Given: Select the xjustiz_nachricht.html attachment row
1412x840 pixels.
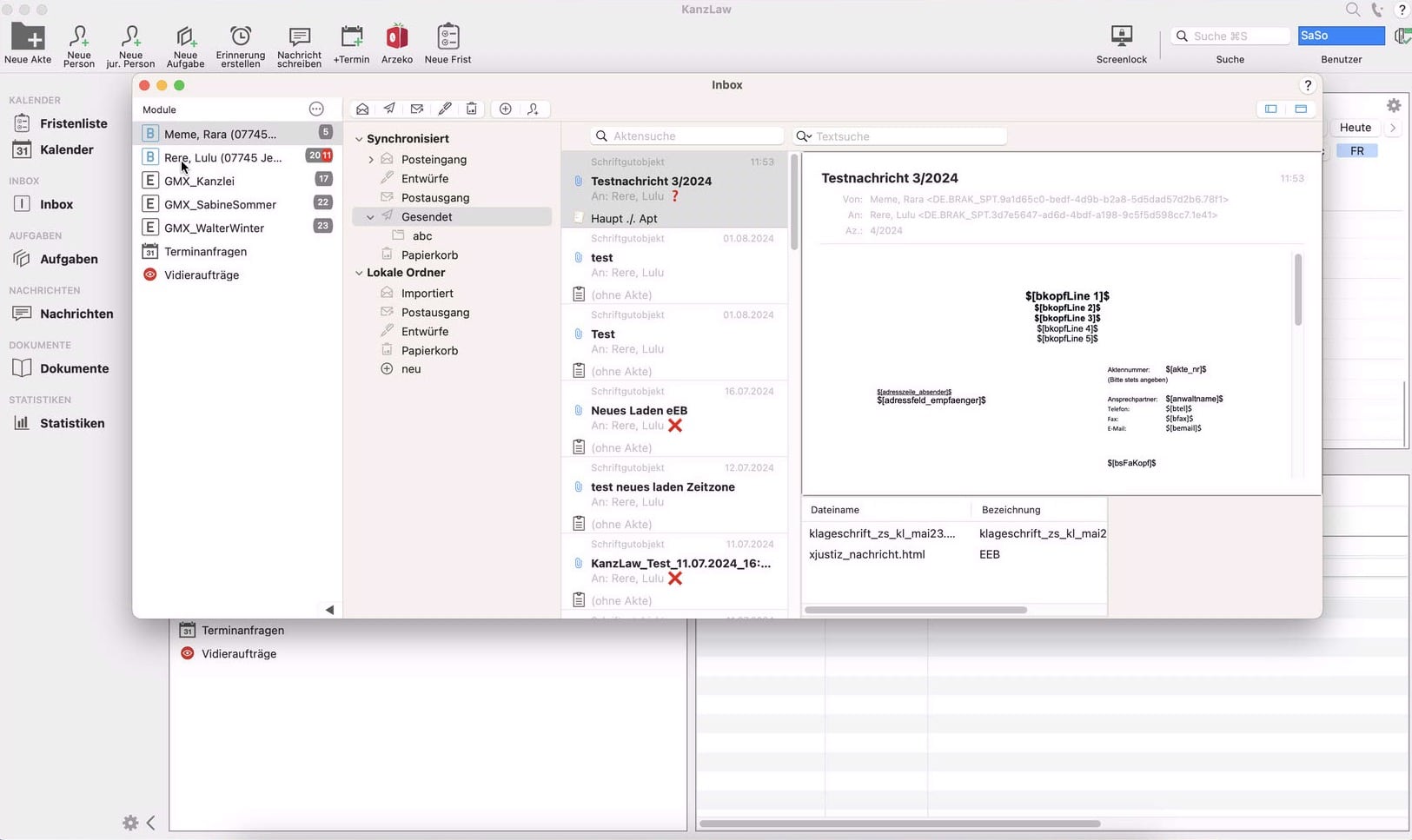Looking at the screenshot, I should pyautogui.click(x=954, y=554).
